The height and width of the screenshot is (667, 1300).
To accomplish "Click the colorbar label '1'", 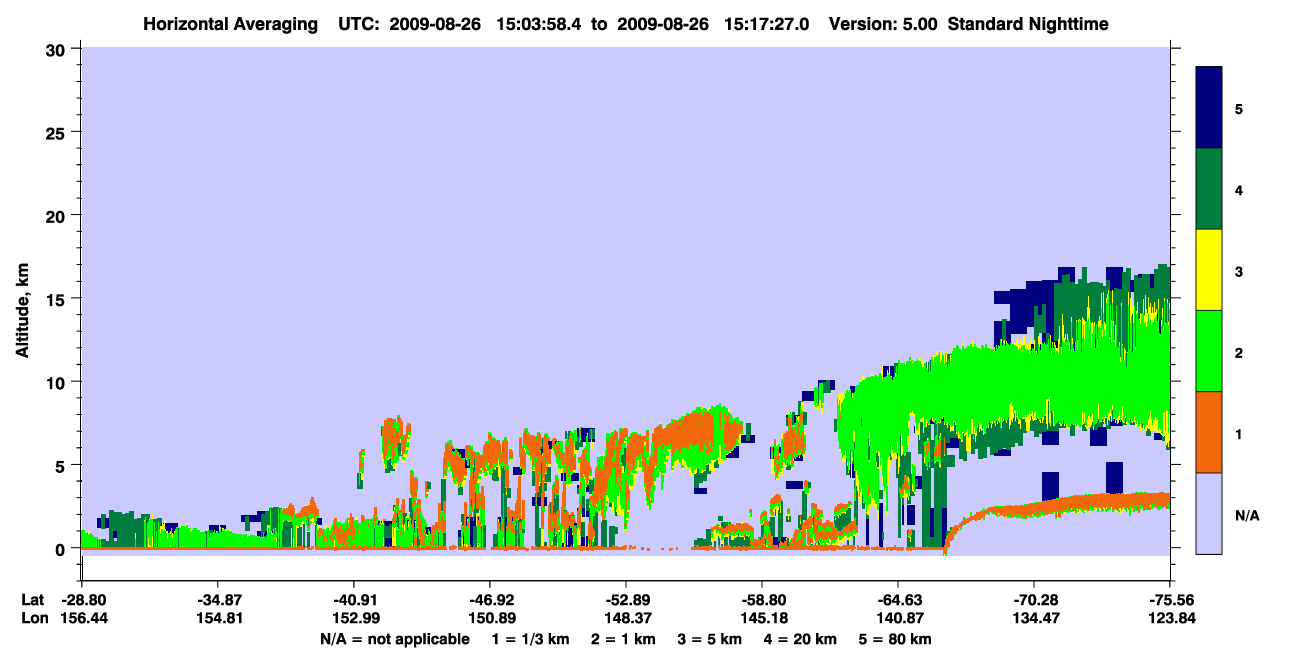I will (x=1239, y=433).
